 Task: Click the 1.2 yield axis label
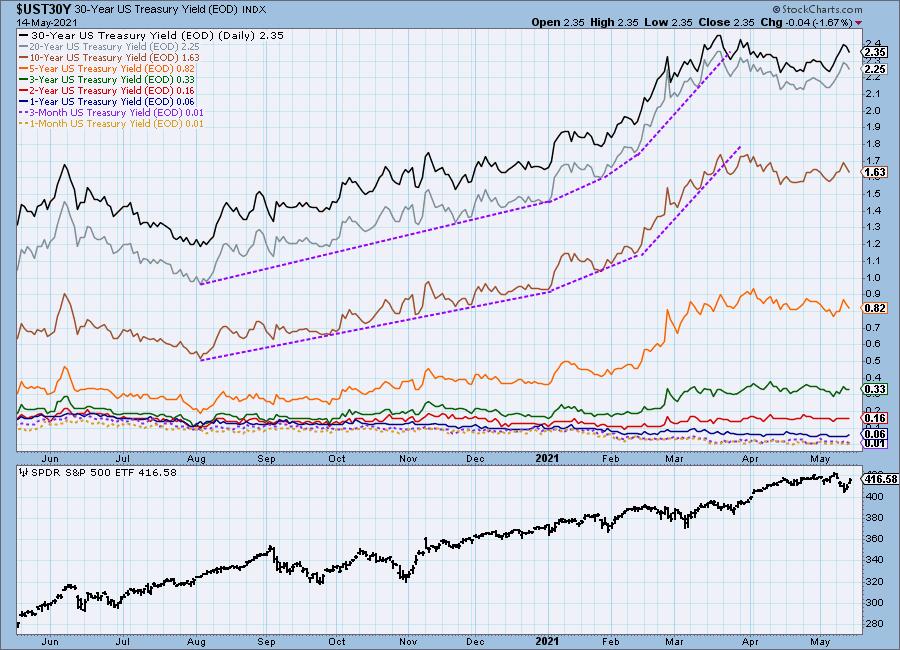[872, 244]
